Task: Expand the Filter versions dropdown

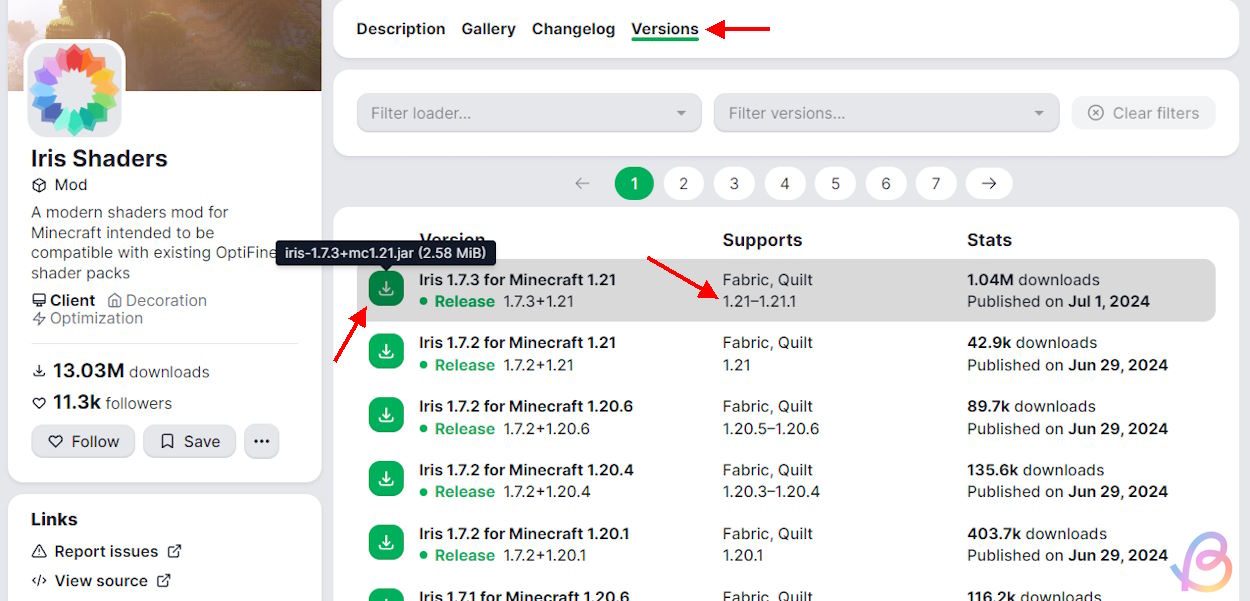Action: point(886,113)
